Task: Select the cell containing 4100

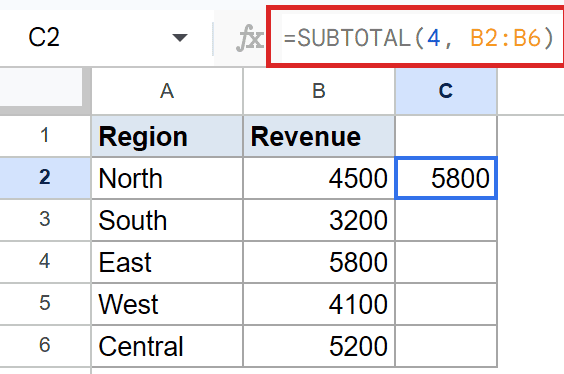Action: tap(319, 304)
